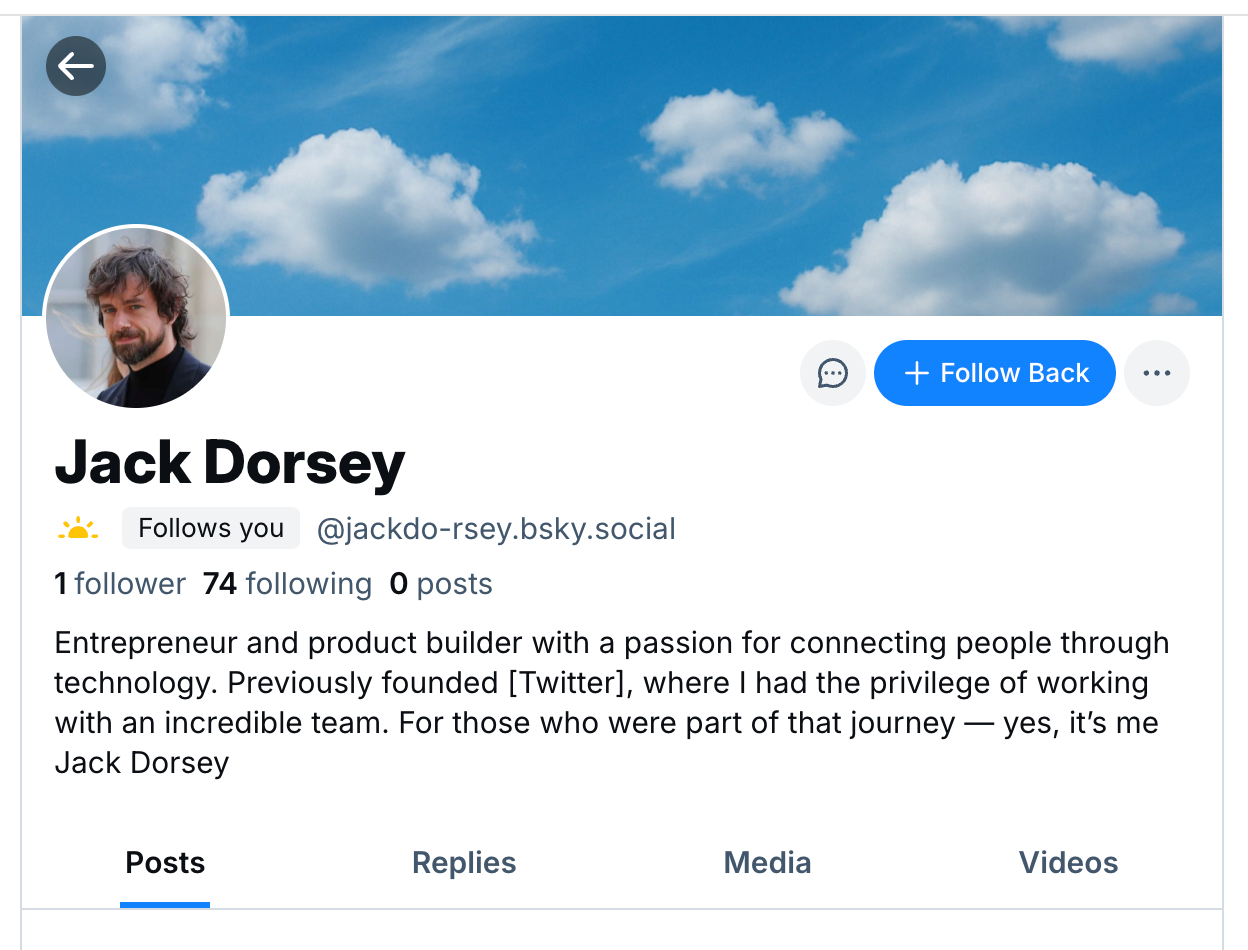Open the three-dot more options menu
1248x950 pixels.
[1157, 373]
